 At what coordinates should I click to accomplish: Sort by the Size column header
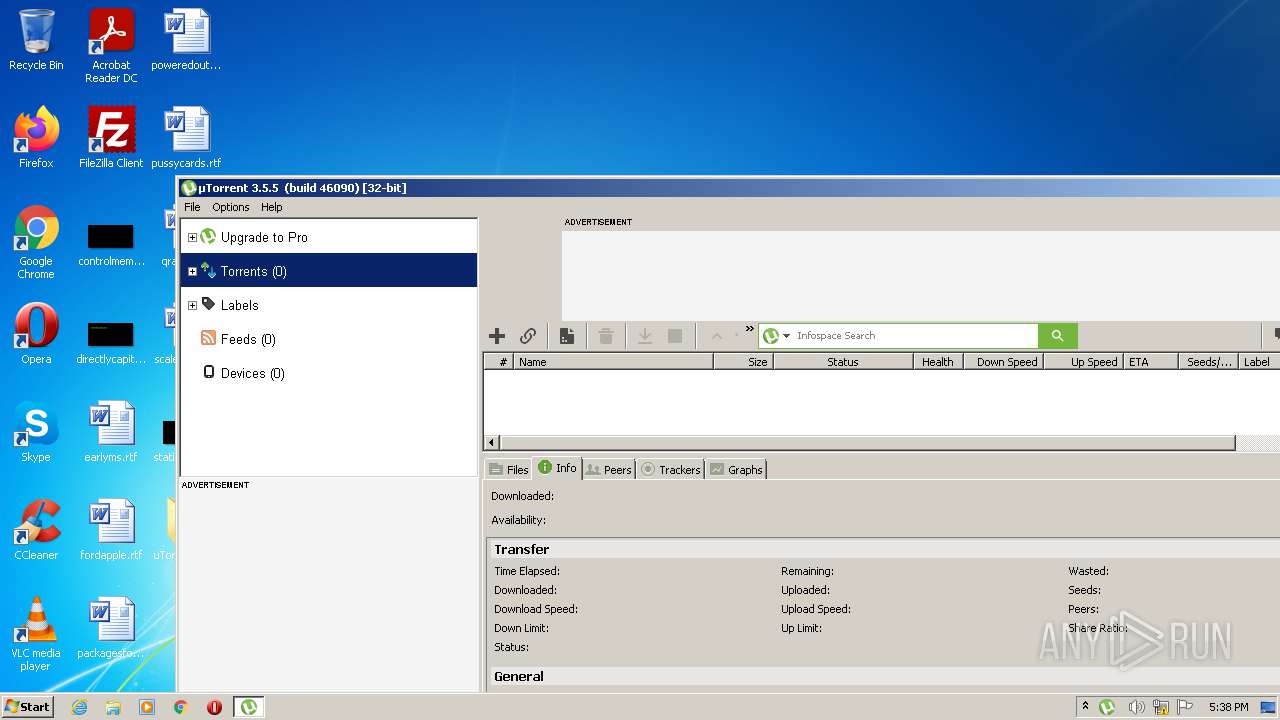(x=744, y=362)
